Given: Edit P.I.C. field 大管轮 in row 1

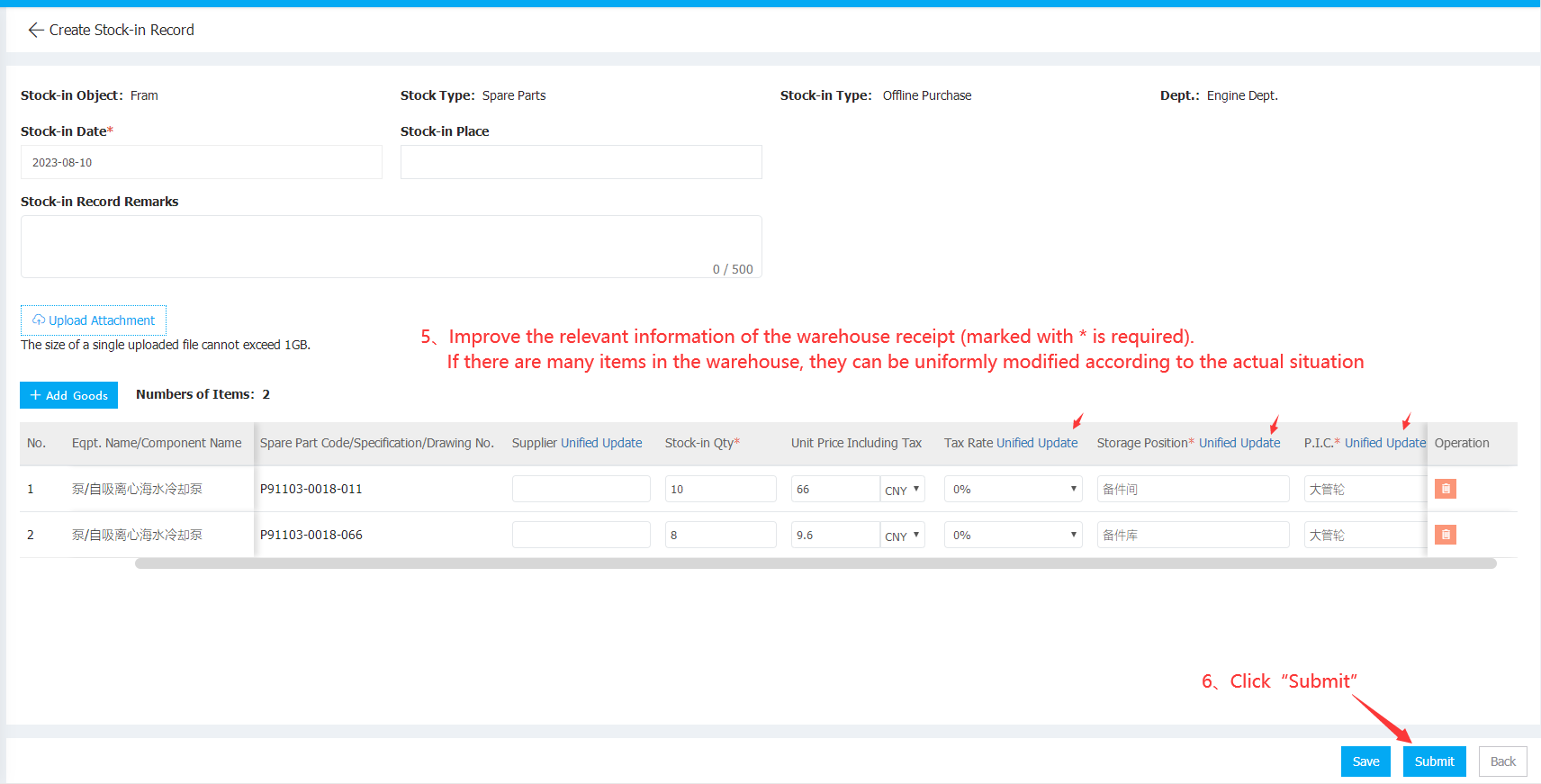Looking at the screenshot, I should [x=1365, y=489].
